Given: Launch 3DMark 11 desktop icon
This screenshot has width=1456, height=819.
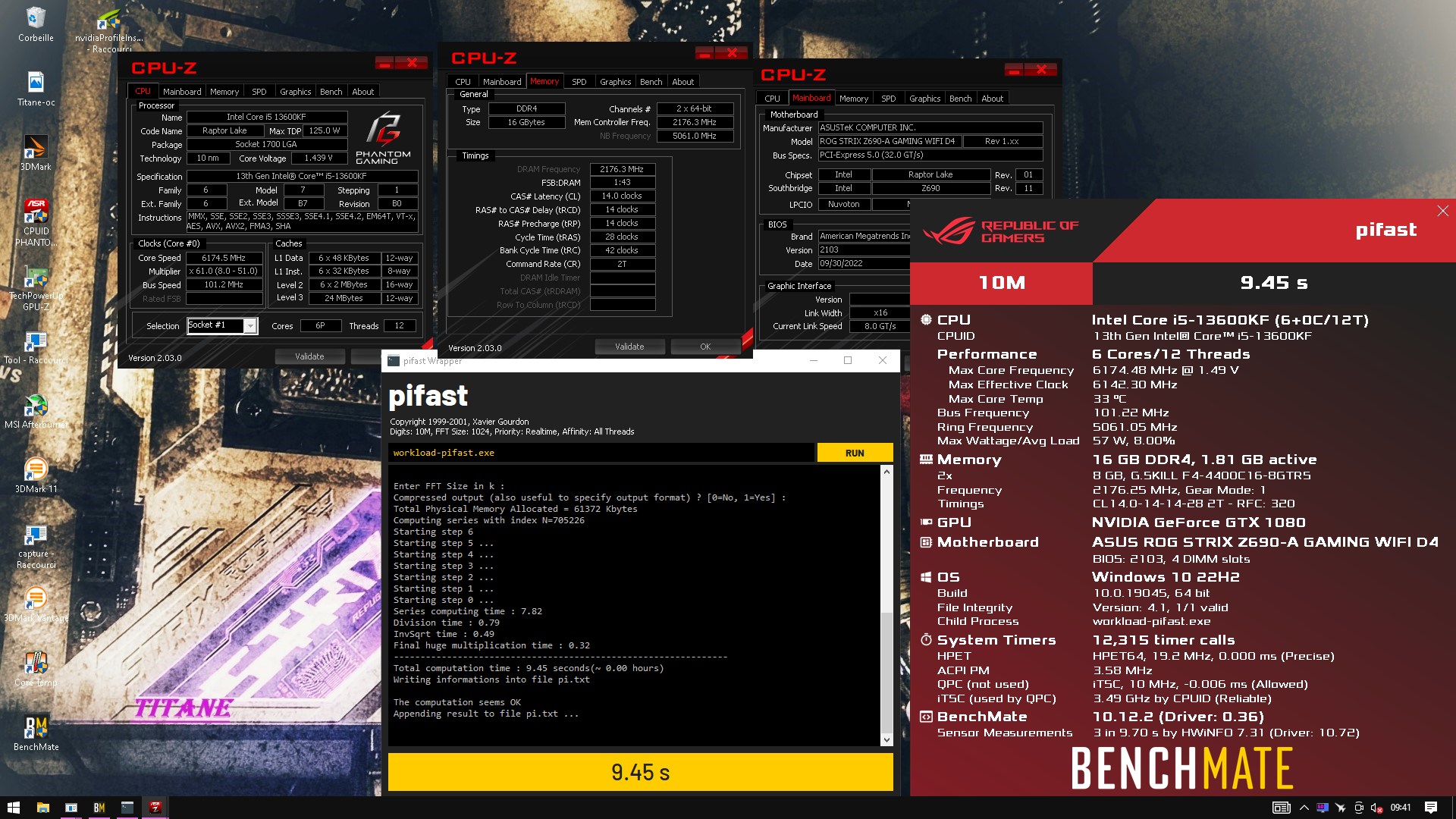Looking at the screenshot, I should [x=36, y=475].
